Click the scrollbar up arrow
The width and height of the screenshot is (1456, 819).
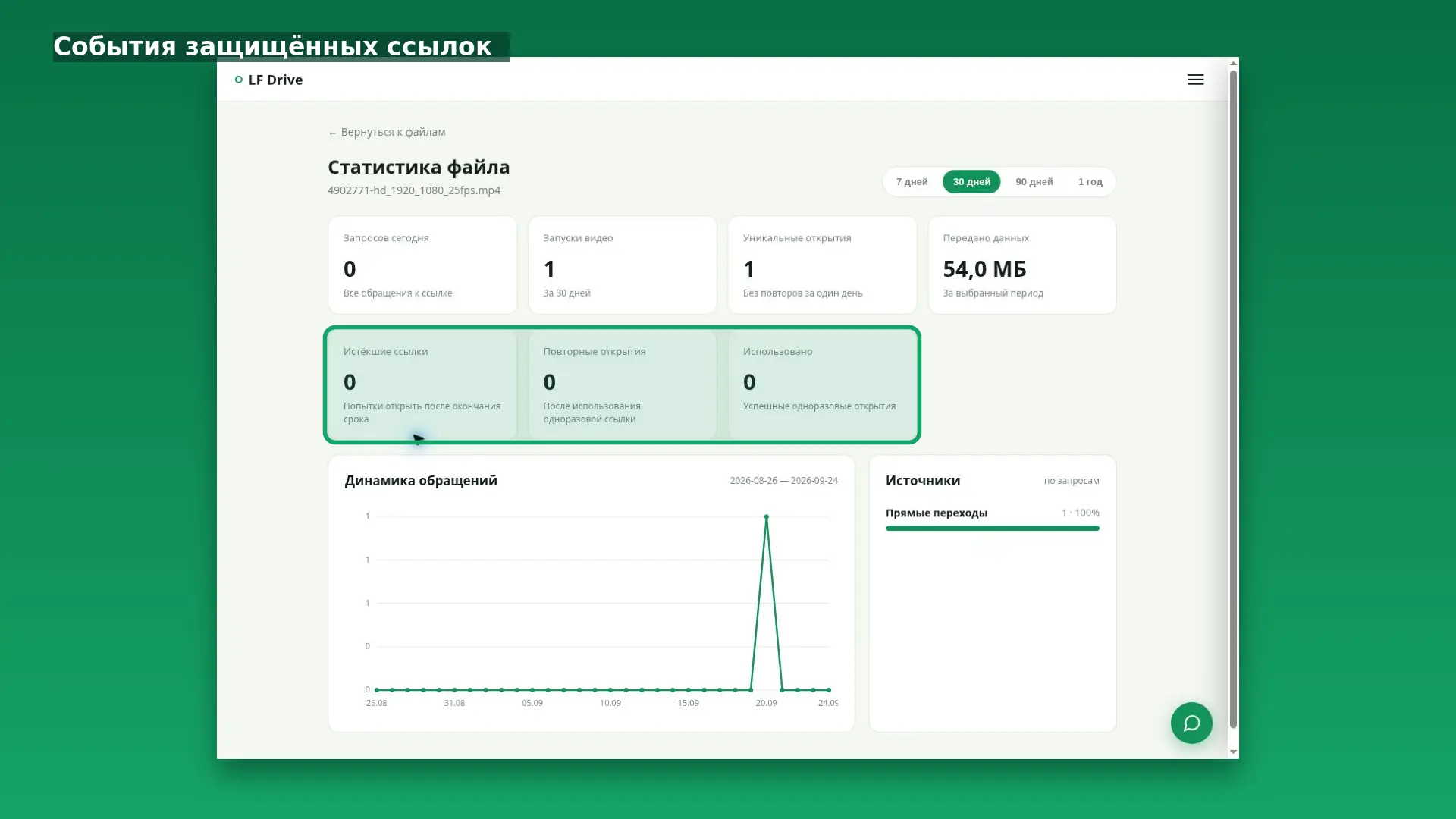click(1233, 63)
